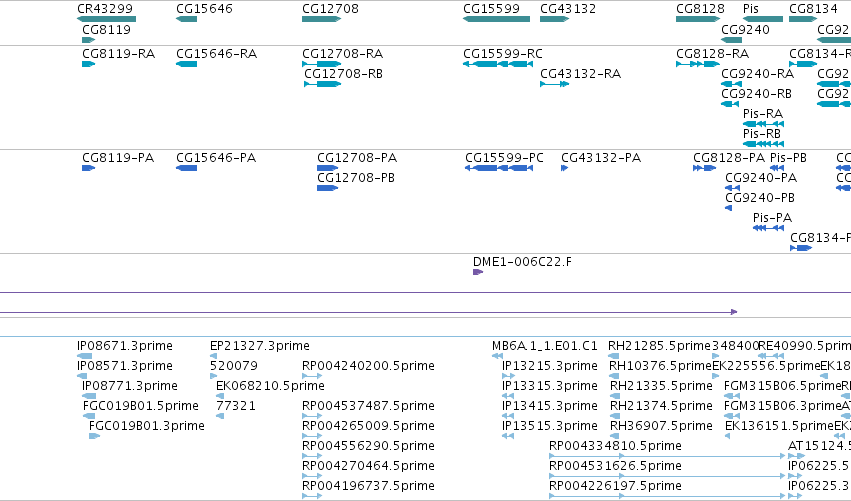Click transcript label Pis-RB
Screen dimensions: 851x501
click(762, 134)
